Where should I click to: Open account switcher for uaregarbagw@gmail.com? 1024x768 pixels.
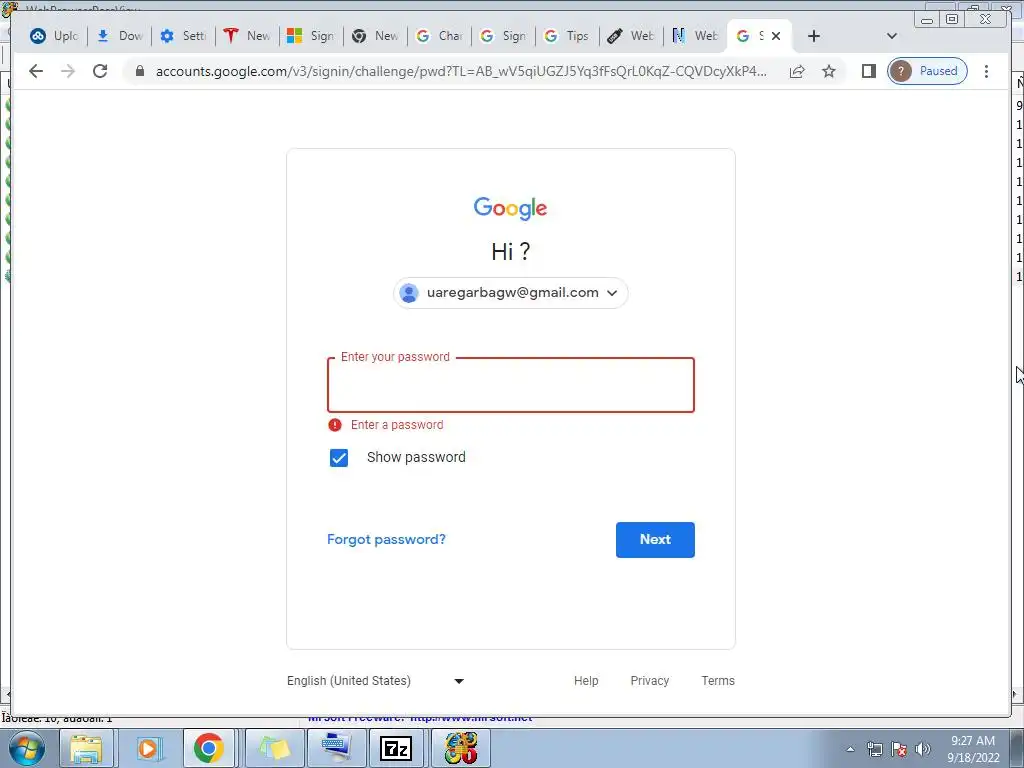(511, 293)
